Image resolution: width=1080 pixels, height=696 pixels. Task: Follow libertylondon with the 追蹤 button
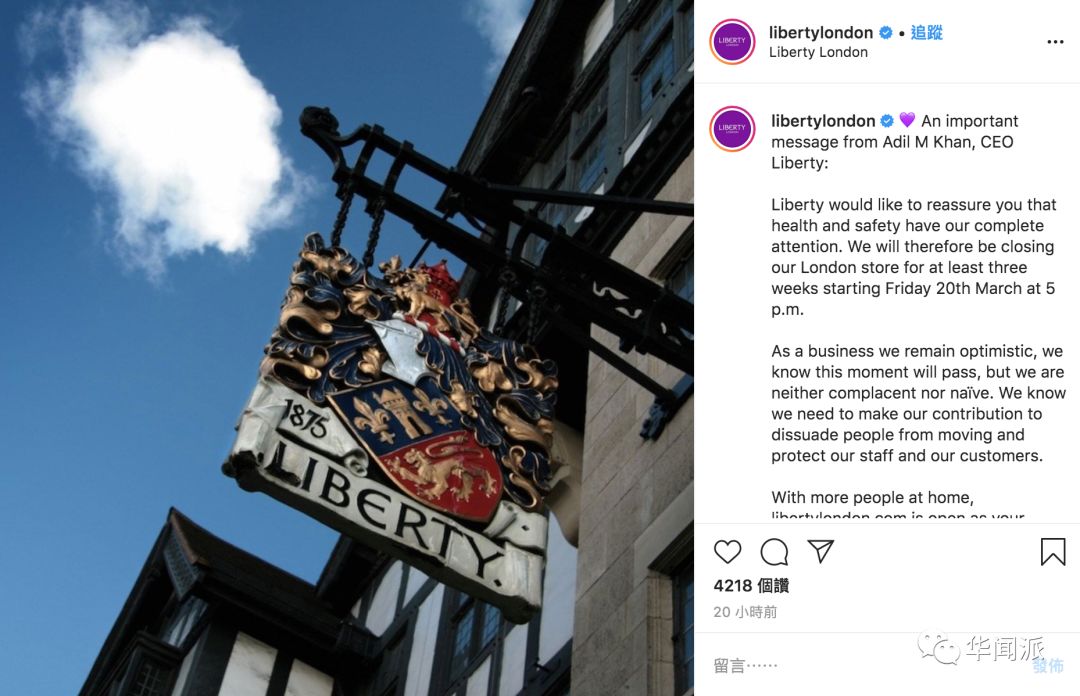point(926,32)
